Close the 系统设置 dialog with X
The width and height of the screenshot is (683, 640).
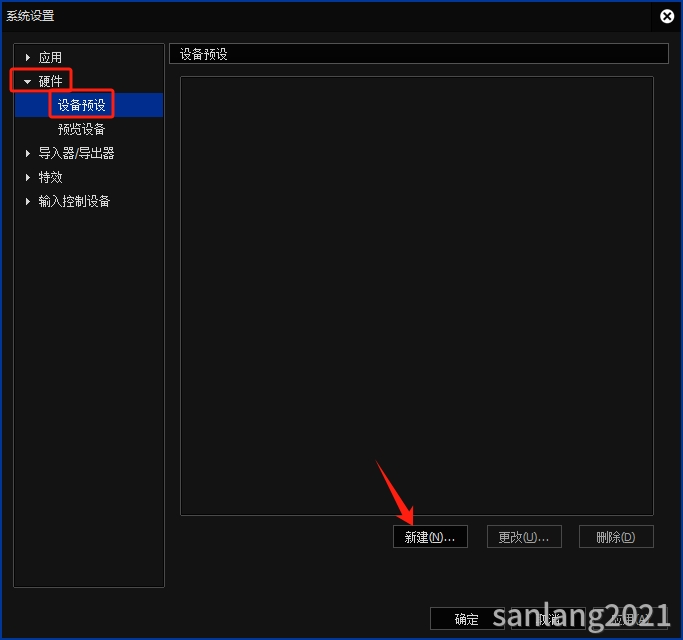(x=667, y=16)
